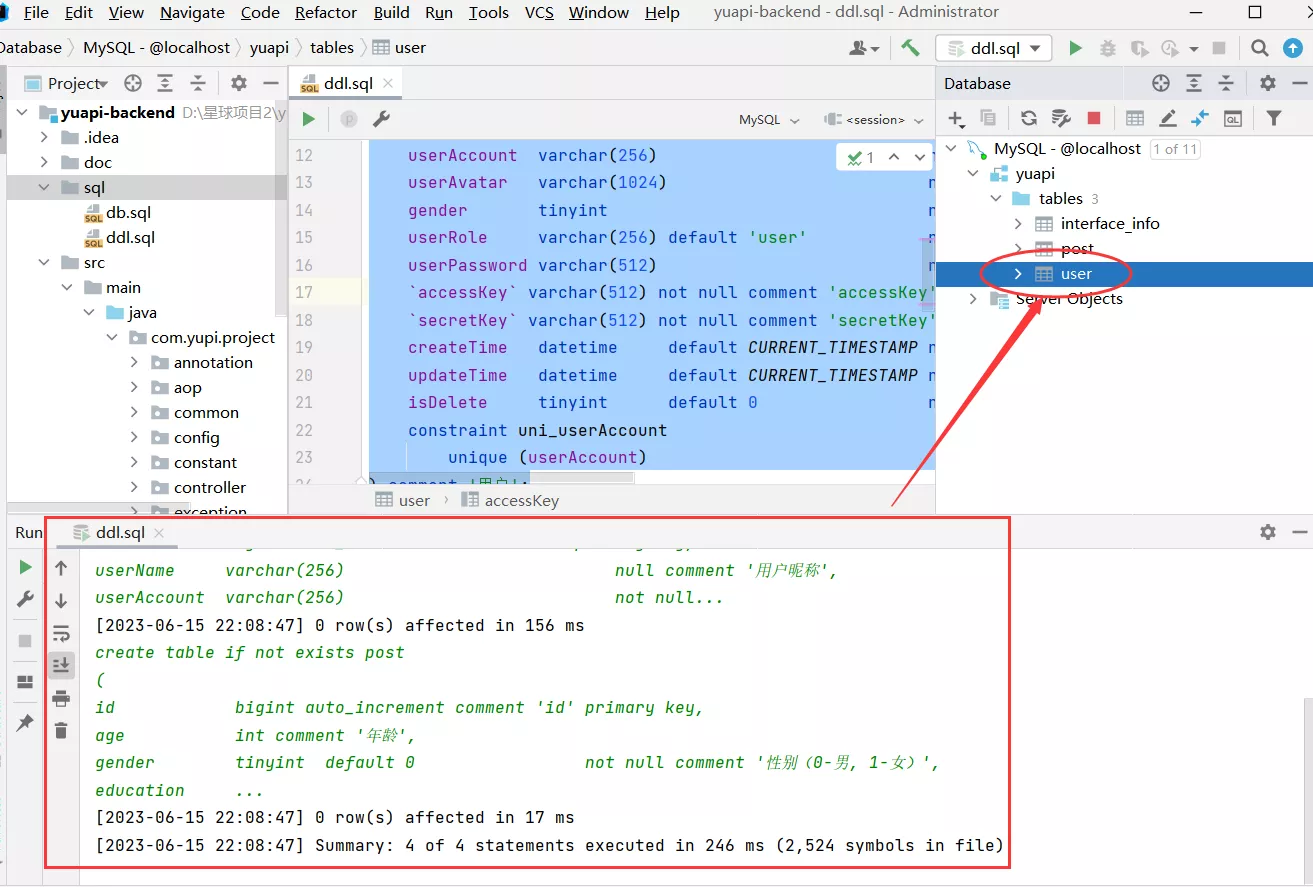Click Down the stack trace arrow
The image size is (1313, 887).
point(61,601)
